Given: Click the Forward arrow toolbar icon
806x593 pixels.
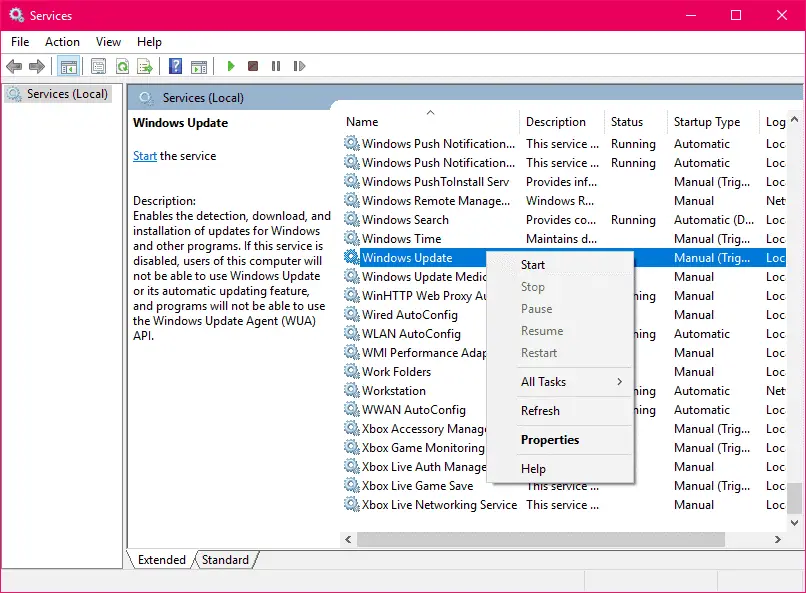Looking at the screenshot, I should (37, 66).
